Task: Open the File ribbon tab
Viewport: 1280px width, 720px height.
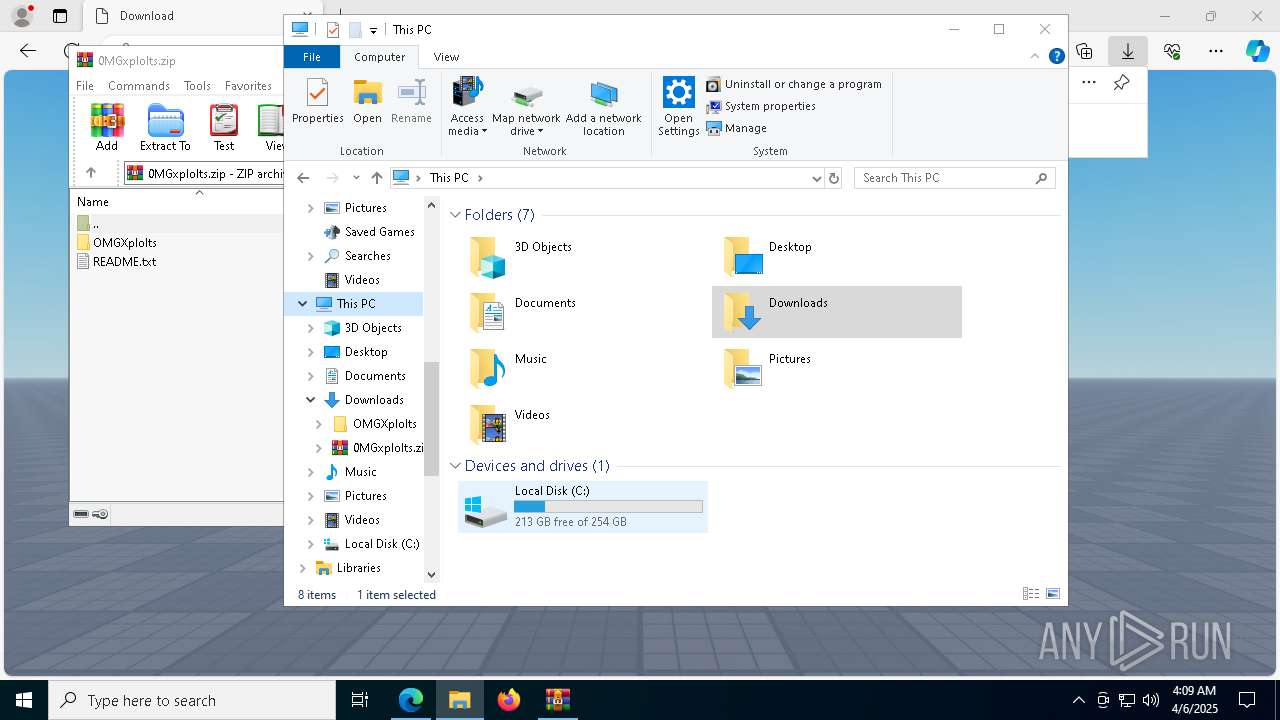Action: (312, 57)
